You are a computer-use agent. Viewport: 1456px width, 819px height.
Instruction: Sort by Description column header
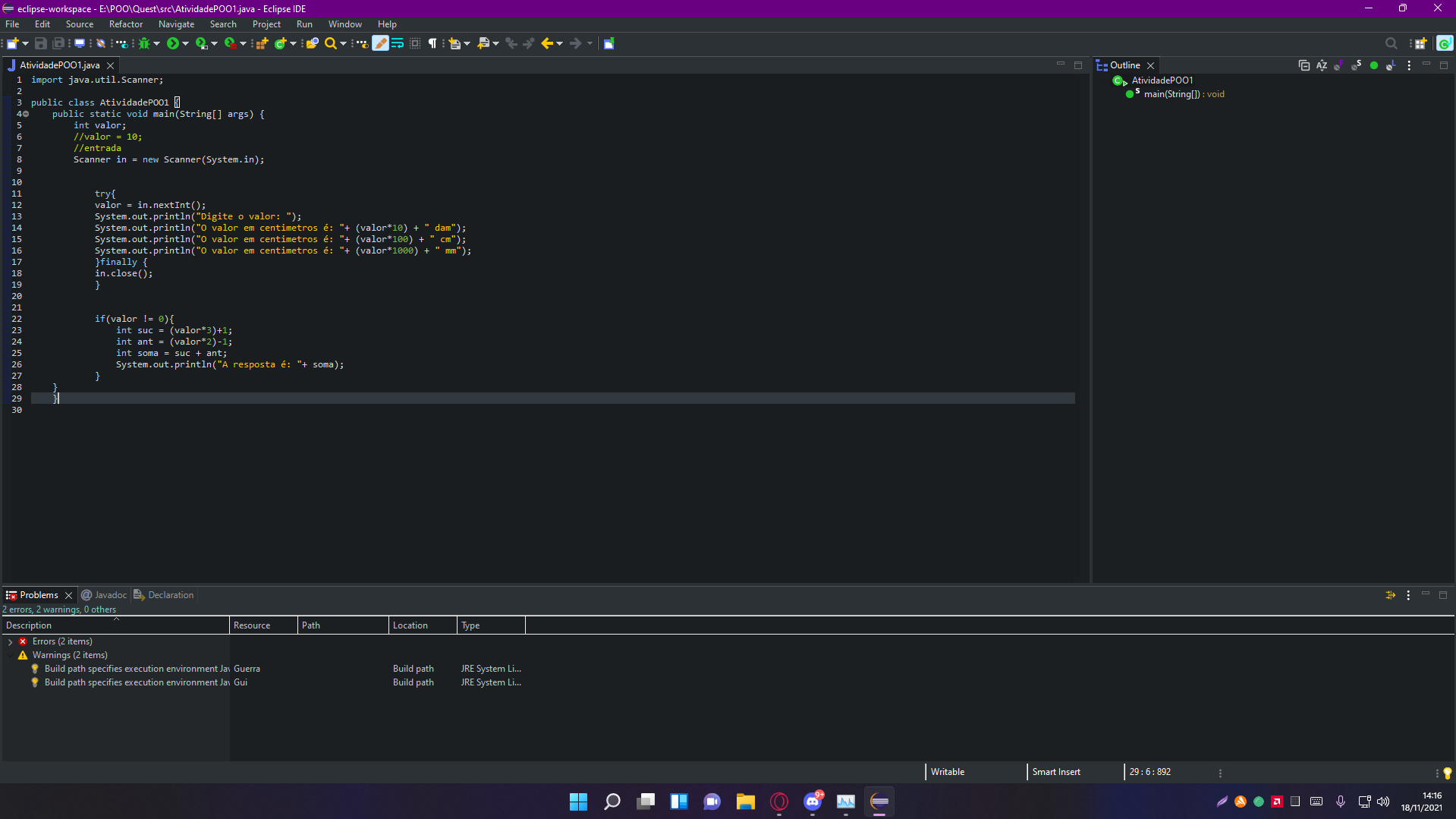115,625
